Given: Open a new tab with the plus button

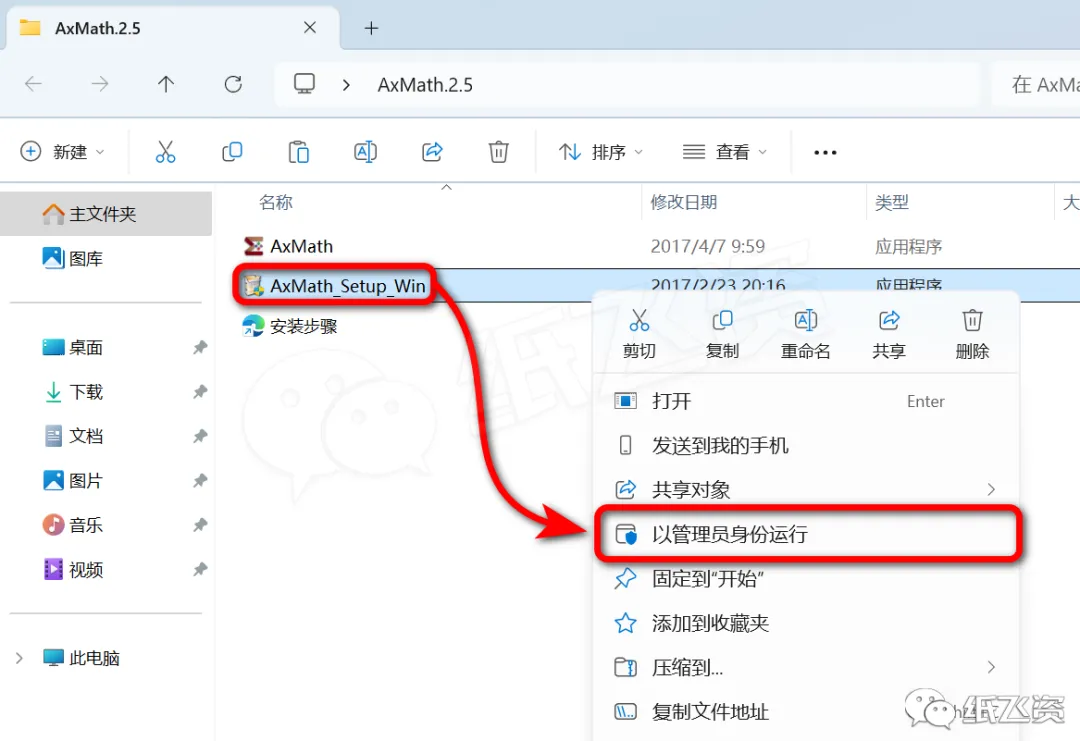Looking at the screenshot, I should coord(371,28).
